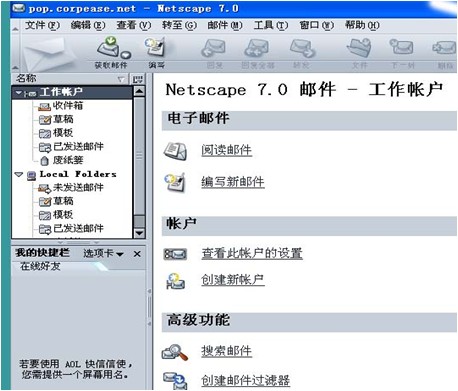Click the greyed 转发 forward toolbar icon
Viewport: 458px width, 391px height.
(x=302, y=49)
